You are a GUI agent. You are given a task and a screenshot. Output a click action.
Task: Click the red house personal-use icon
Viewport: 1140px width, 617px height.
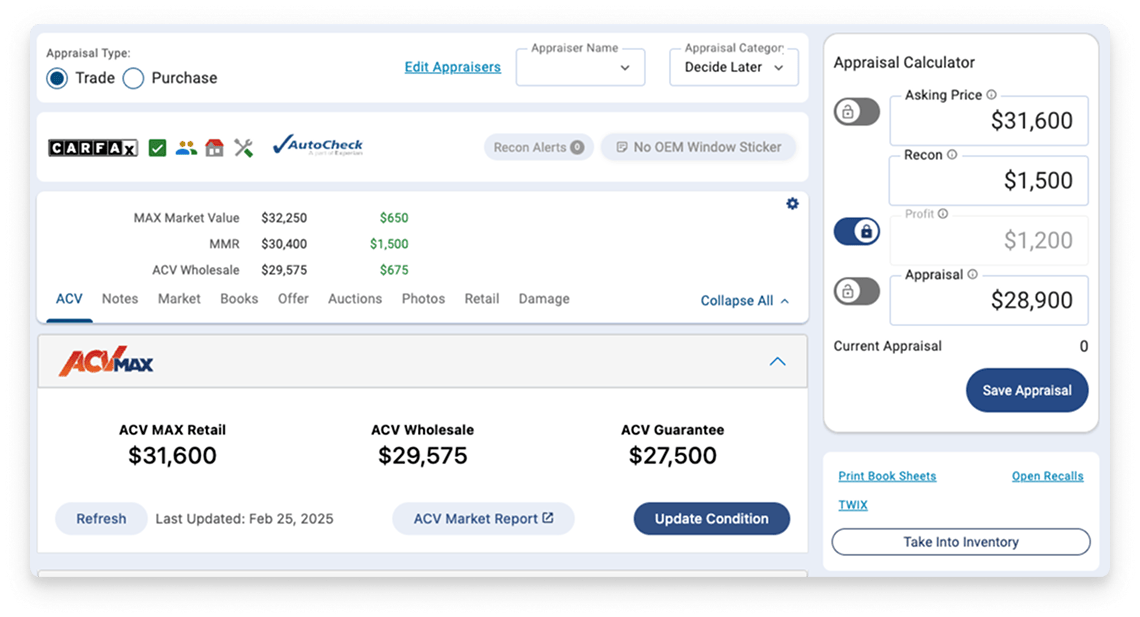point(214,148)
